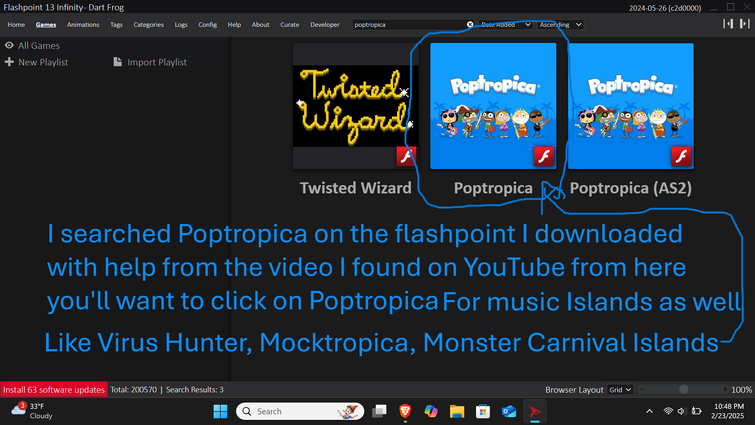This screenshot has width=755, height=425.
Task: Open Microsoft Store from the taskbar
Action: pos(483,412)
